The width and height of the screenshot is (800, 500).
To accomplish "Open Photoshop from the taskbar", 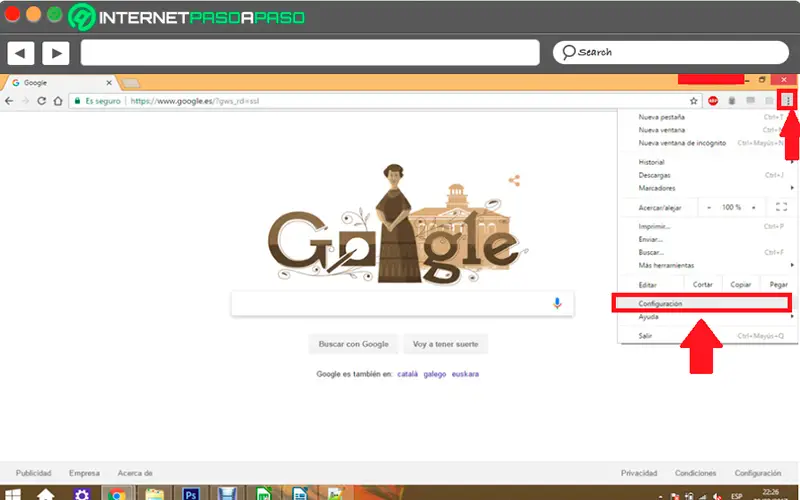I will [191, 494].
